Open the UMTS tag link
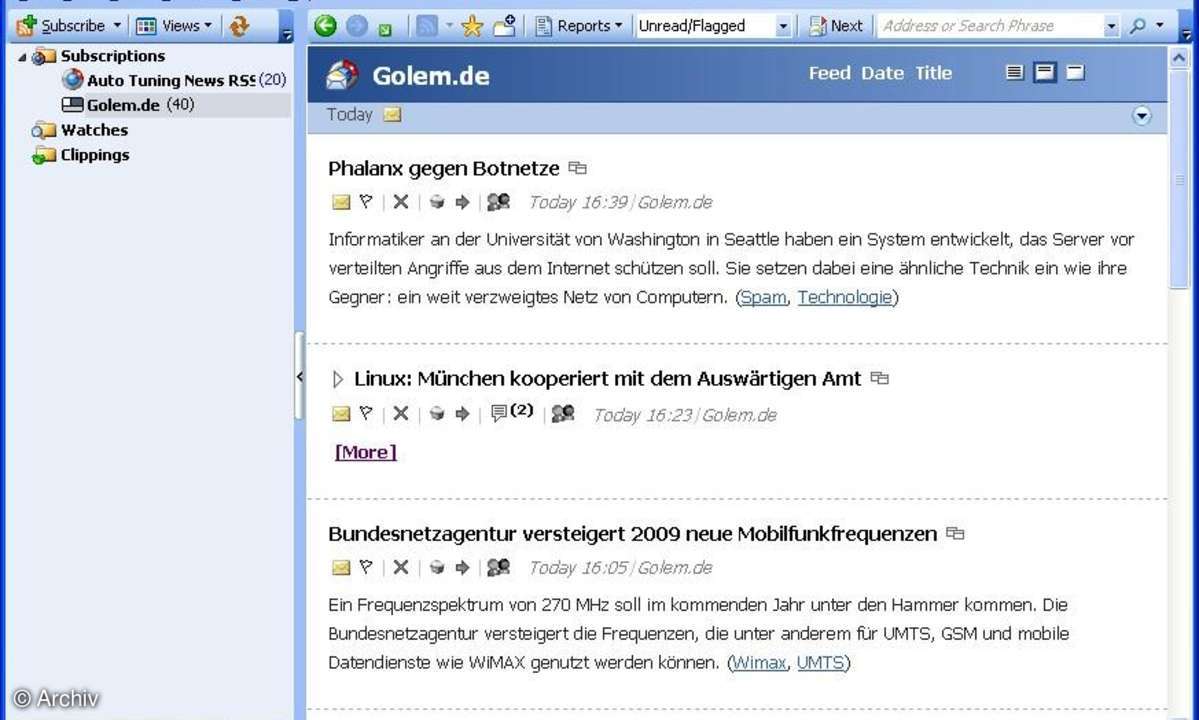 pos(820,663)
